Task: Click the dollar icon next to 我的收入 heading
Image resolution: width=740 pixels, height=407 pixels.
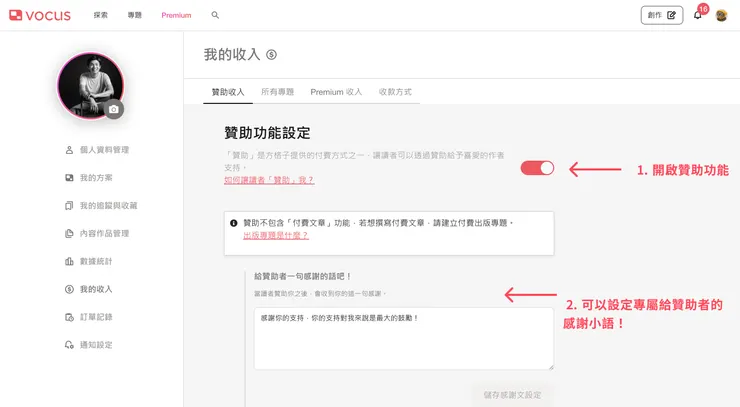Action: (271, 55)
